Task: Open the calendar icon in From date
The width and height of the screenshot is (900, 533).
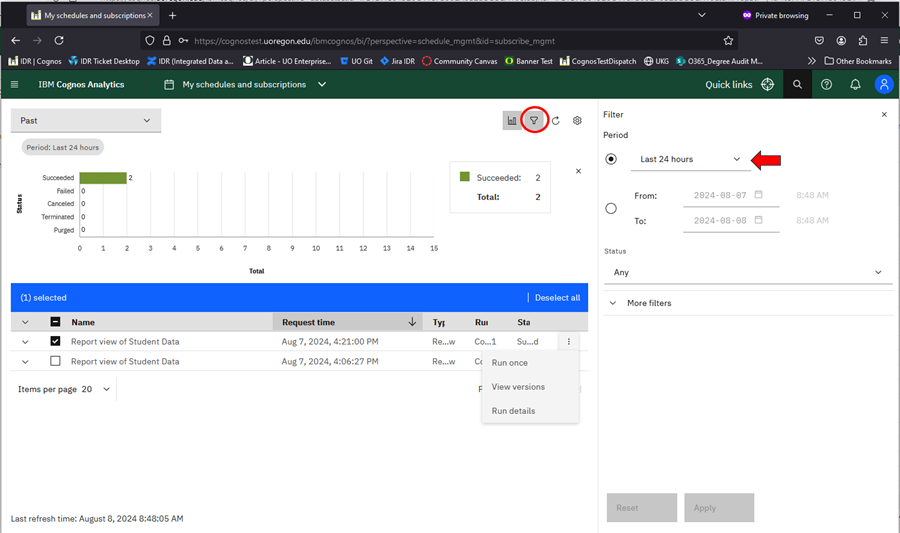Action: (x=758, y=194)
